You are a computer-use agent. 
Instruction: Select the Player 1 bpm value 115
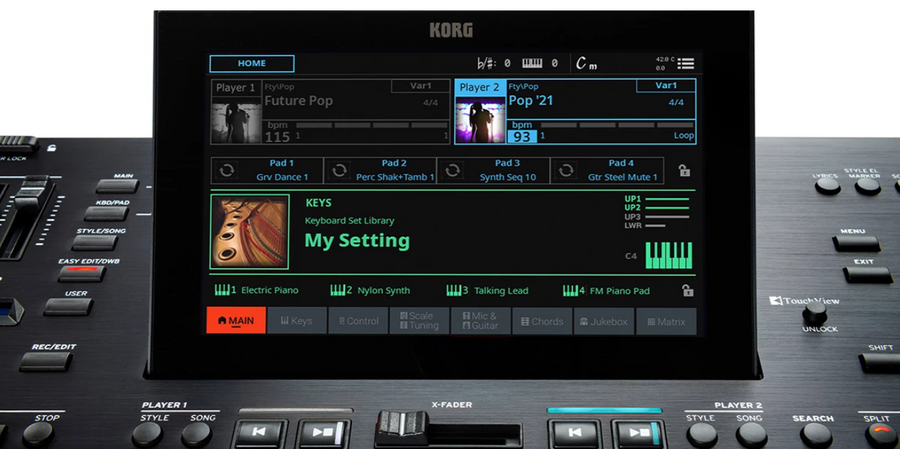pos(277,137)
